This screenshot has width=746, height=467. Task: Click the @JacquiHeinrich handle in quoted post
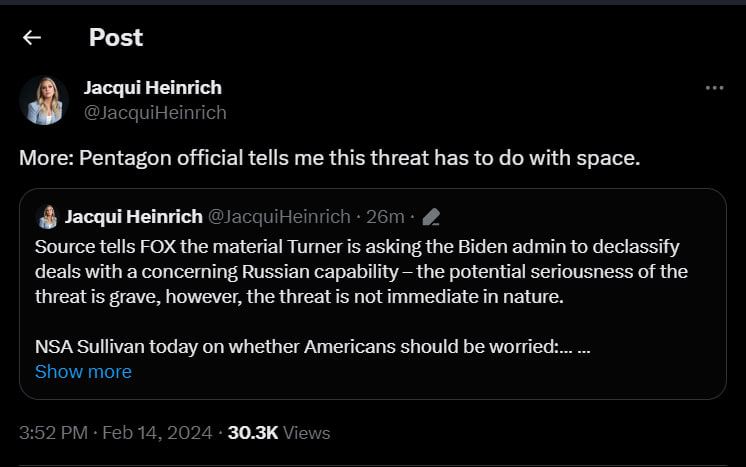coord(278,216)
